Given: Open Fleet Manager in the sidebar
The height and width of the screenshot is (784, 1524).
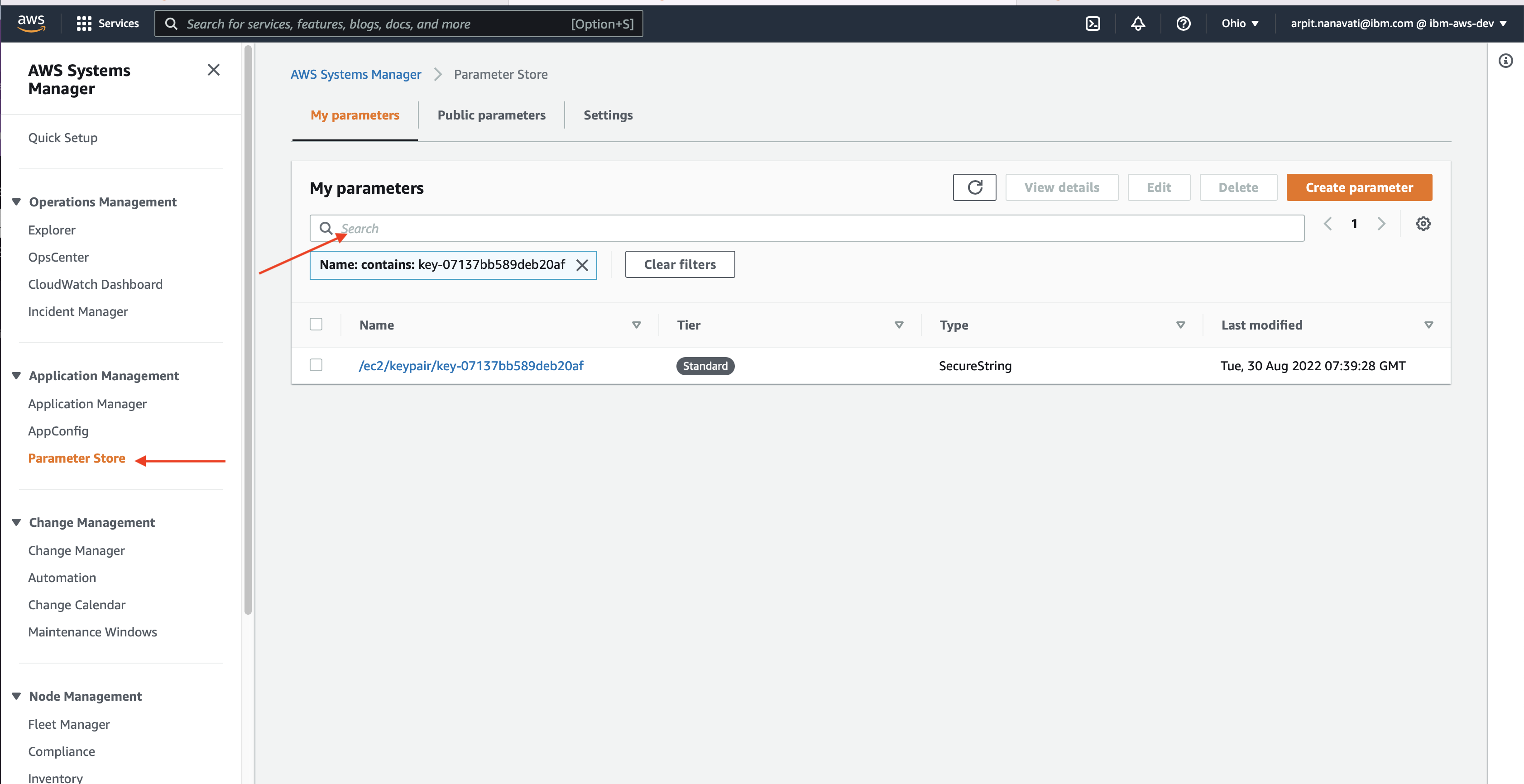Looking at the screenshot, I should pos(69,724).
